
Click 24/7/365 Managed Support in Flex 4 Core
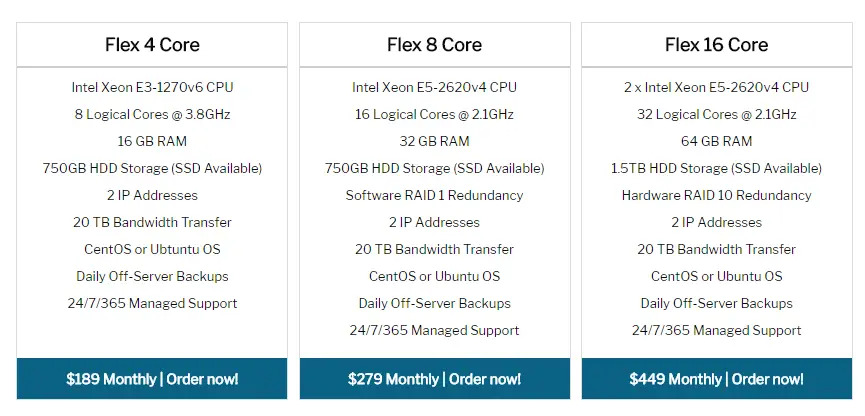[152, 303]
